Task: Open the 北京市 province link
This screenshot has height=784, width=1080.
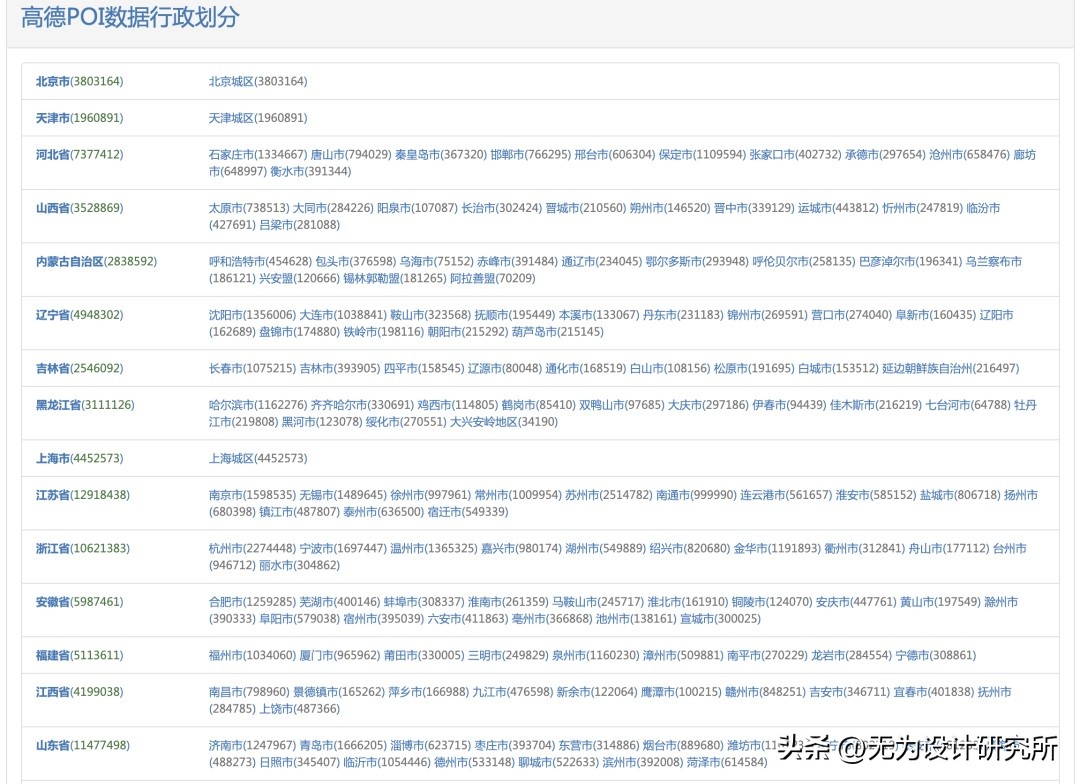Action: pos(53,81)
